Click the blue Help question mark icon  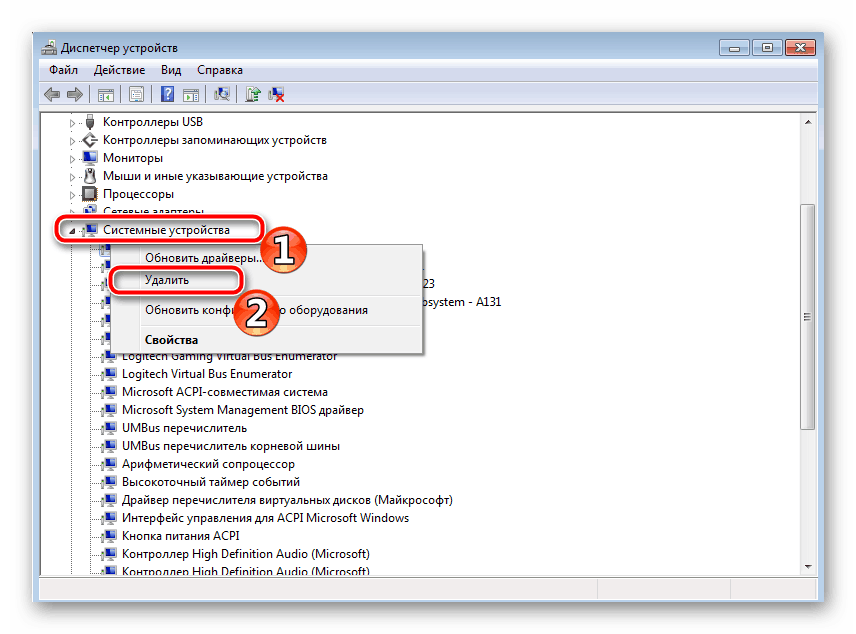(167, 94)
